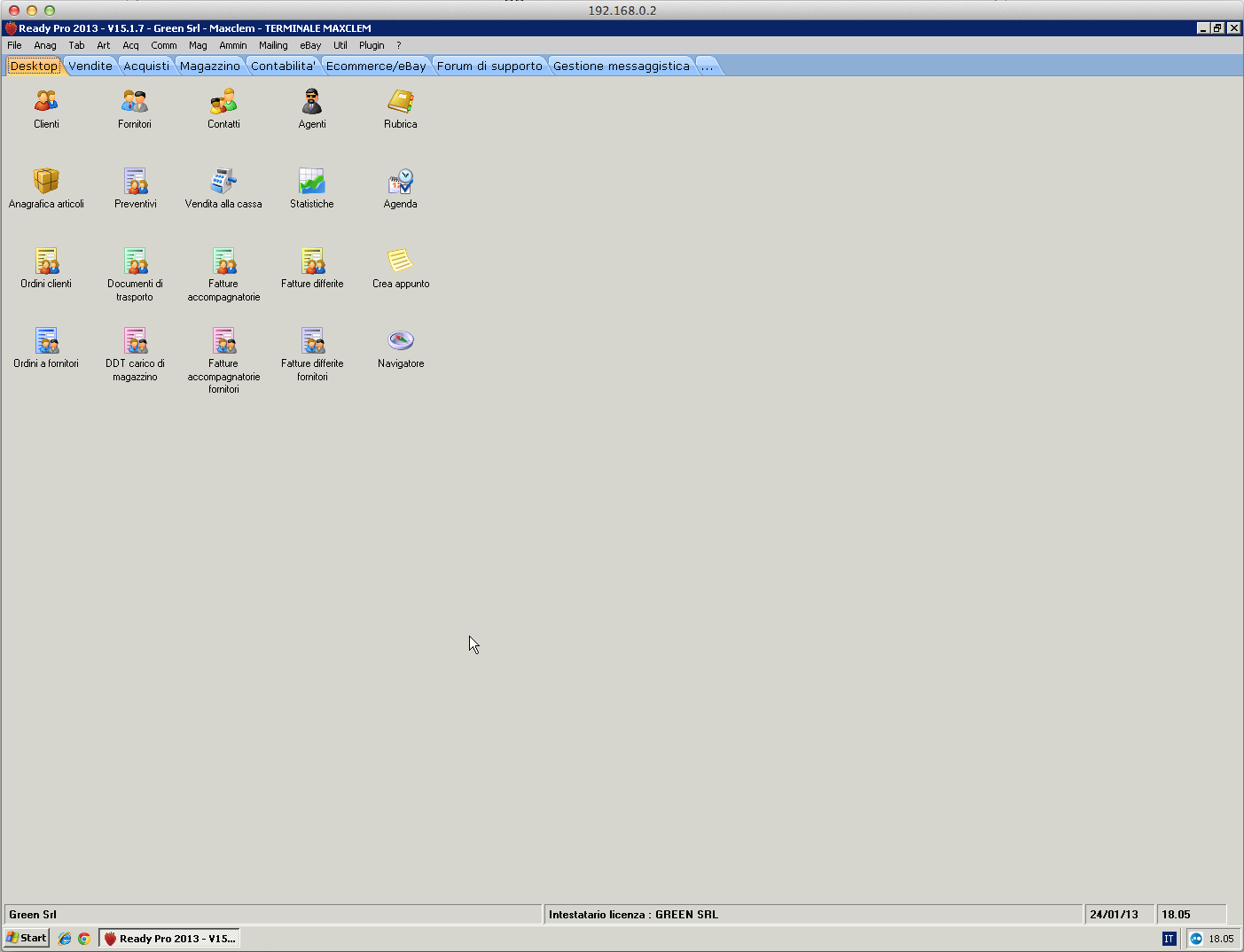Open the Acq menu

pos(131,45)
